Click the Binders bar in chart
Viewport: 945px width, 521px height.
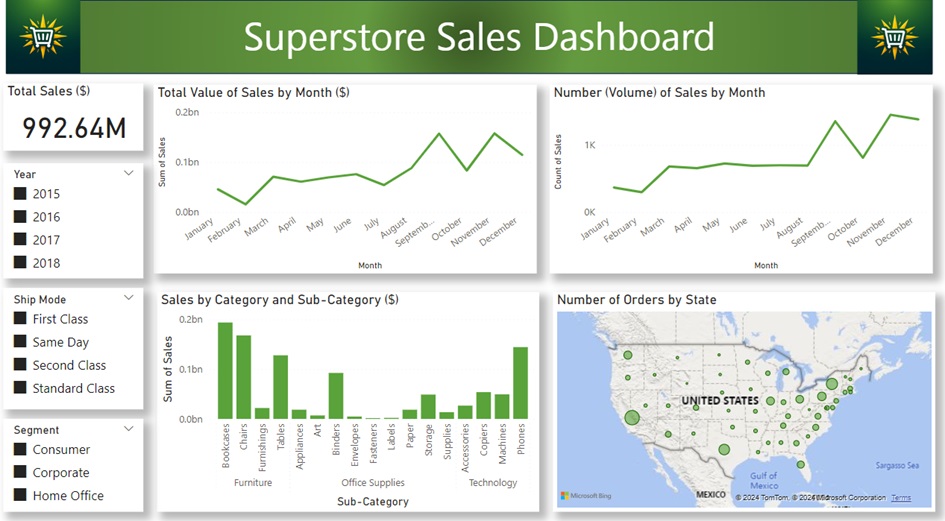(336, 396)
